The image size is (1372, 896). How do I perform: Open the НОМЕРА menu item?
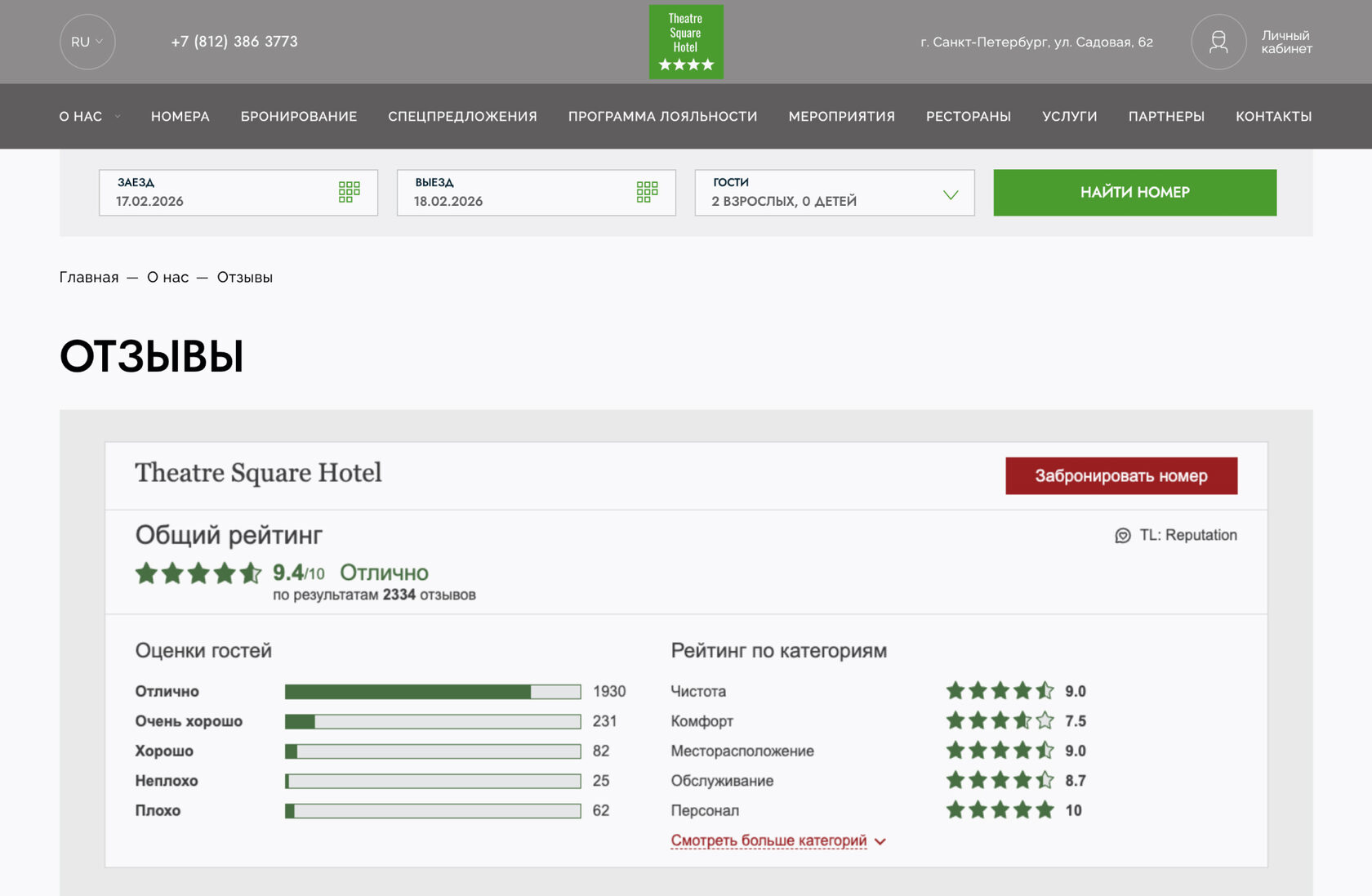(x=180, y=117)
